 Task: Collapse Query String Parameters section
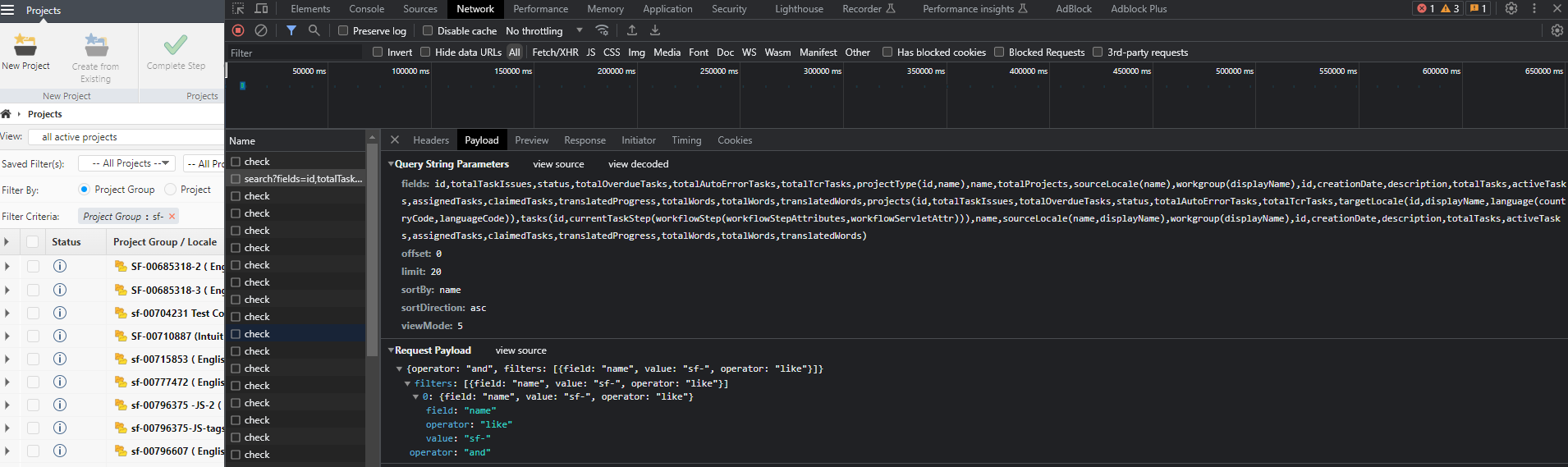[x=392, y=164]
